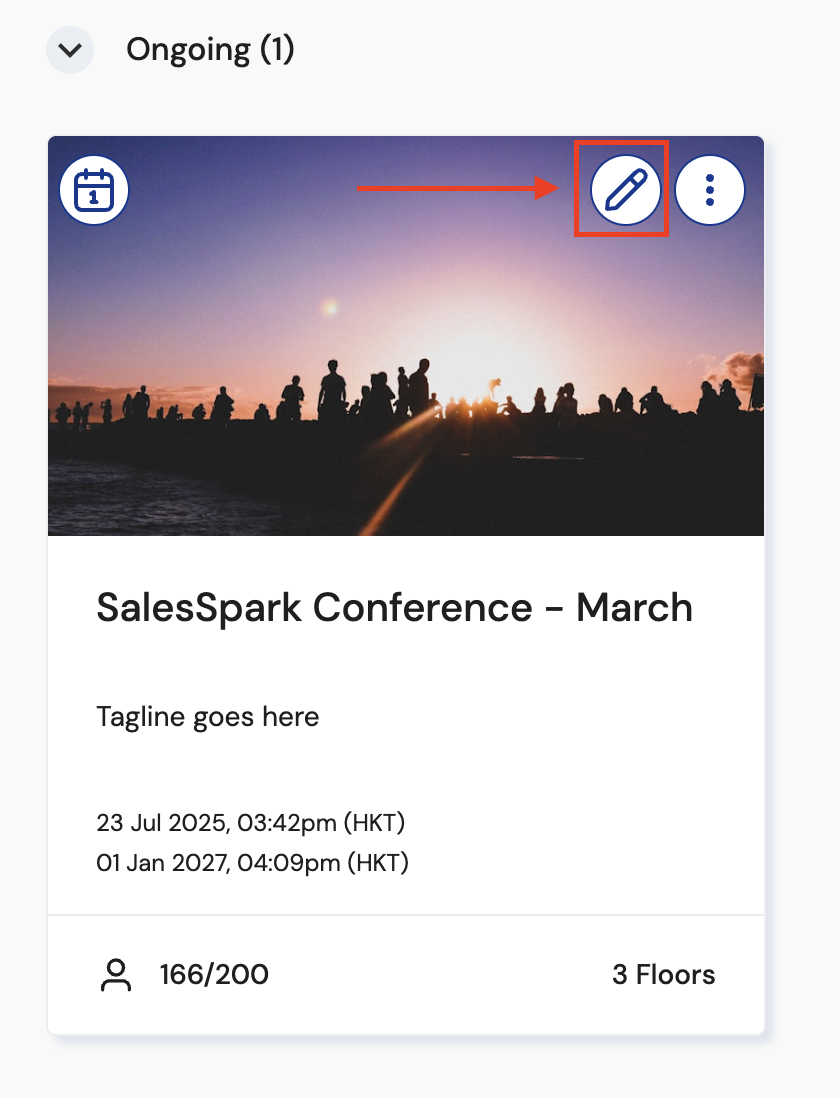840x1098 pixels.
Task: Click the divider line above attendee count
Action: [406, 915]
